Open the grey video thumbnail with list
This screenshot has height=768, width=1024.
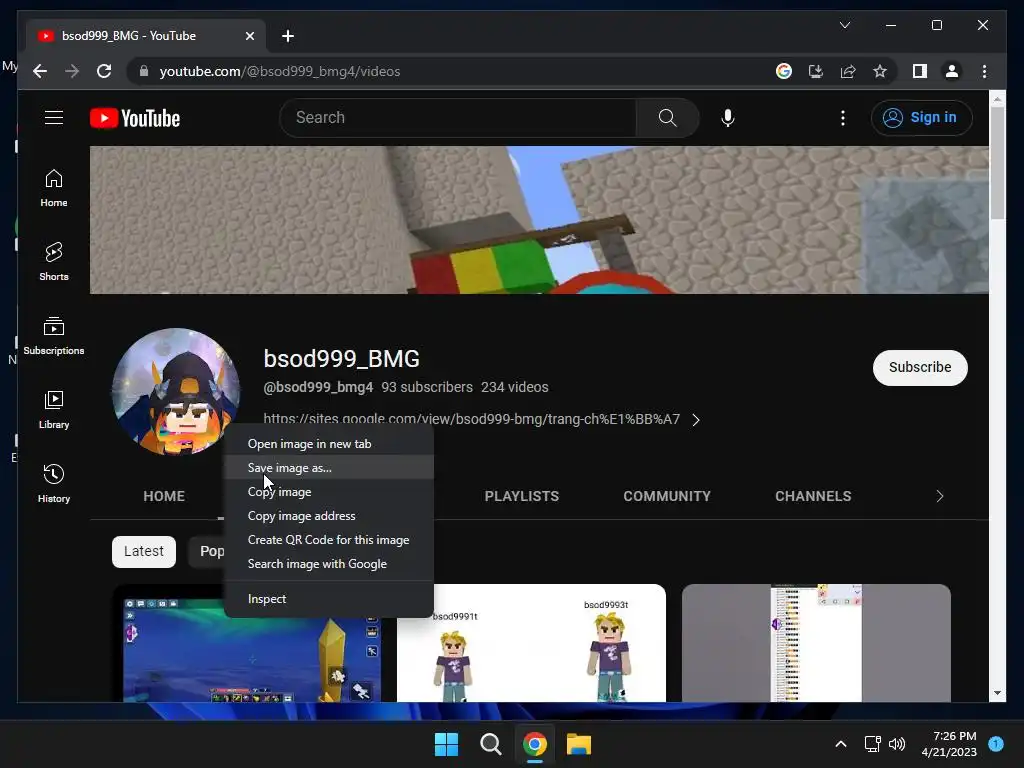pos(816,644)
